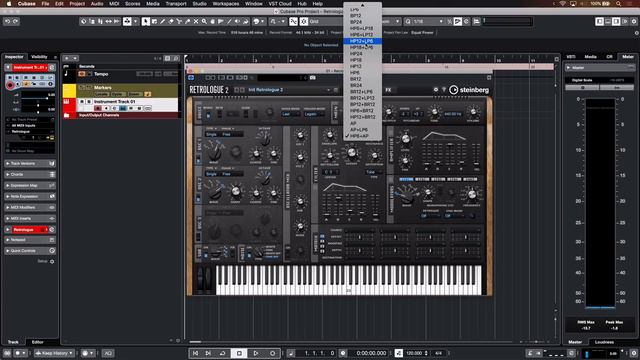Choose BR12+LP6 filter type
Image resolution: width=640 pixels, height=360 pixels.
(361, 92)
